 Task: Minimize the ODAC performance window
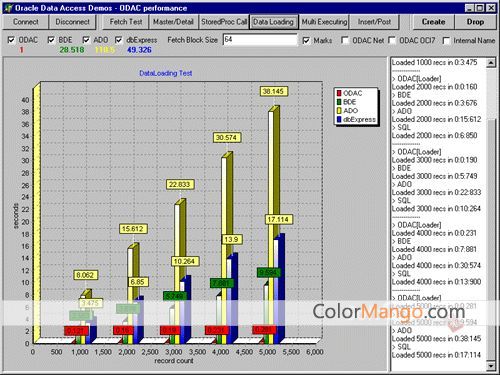tap(469, 8)
